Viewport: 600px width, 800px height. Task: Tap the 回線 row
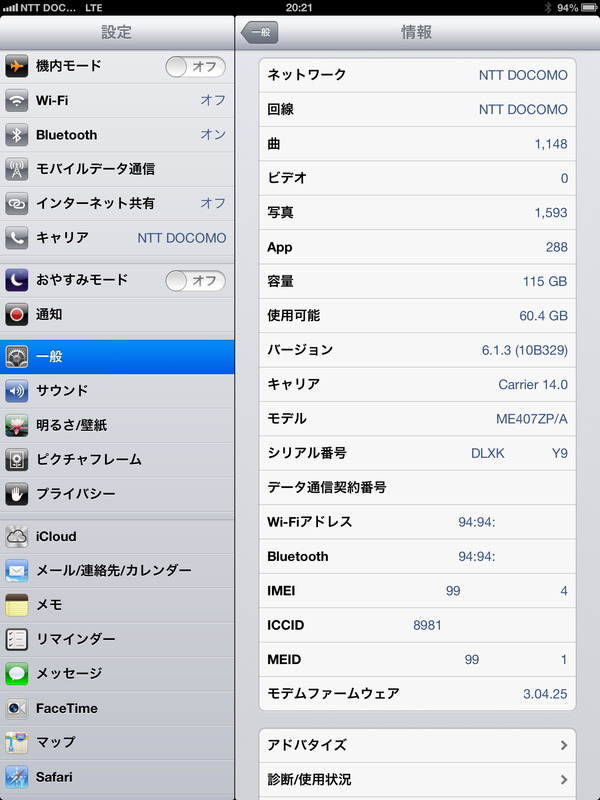pyautogui.click(x=417, y=109)
